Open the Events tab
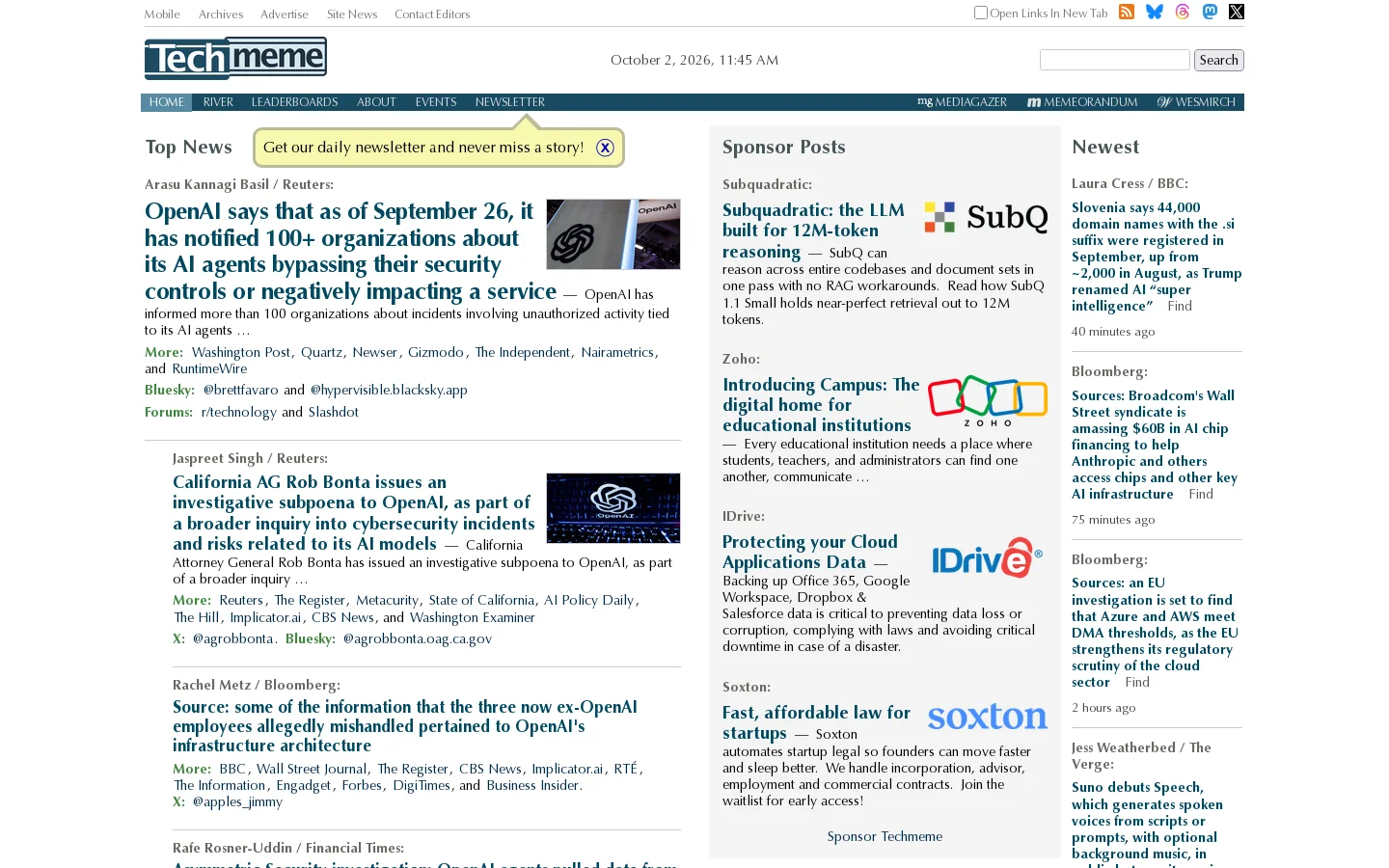 click(x=436, y=102)
